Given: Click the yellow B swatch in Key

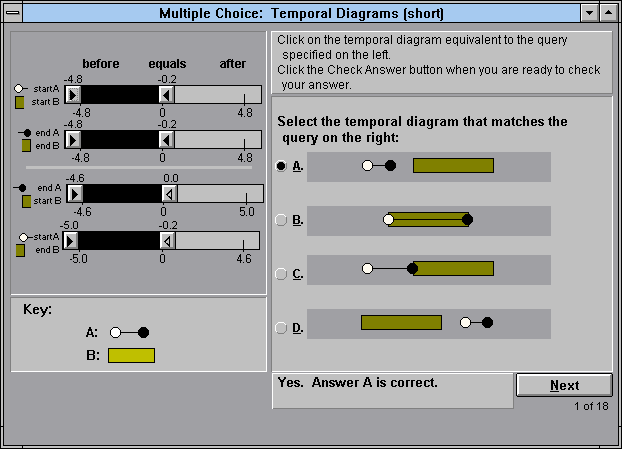Looking at the screenshot, I should [x=131, y=355].
